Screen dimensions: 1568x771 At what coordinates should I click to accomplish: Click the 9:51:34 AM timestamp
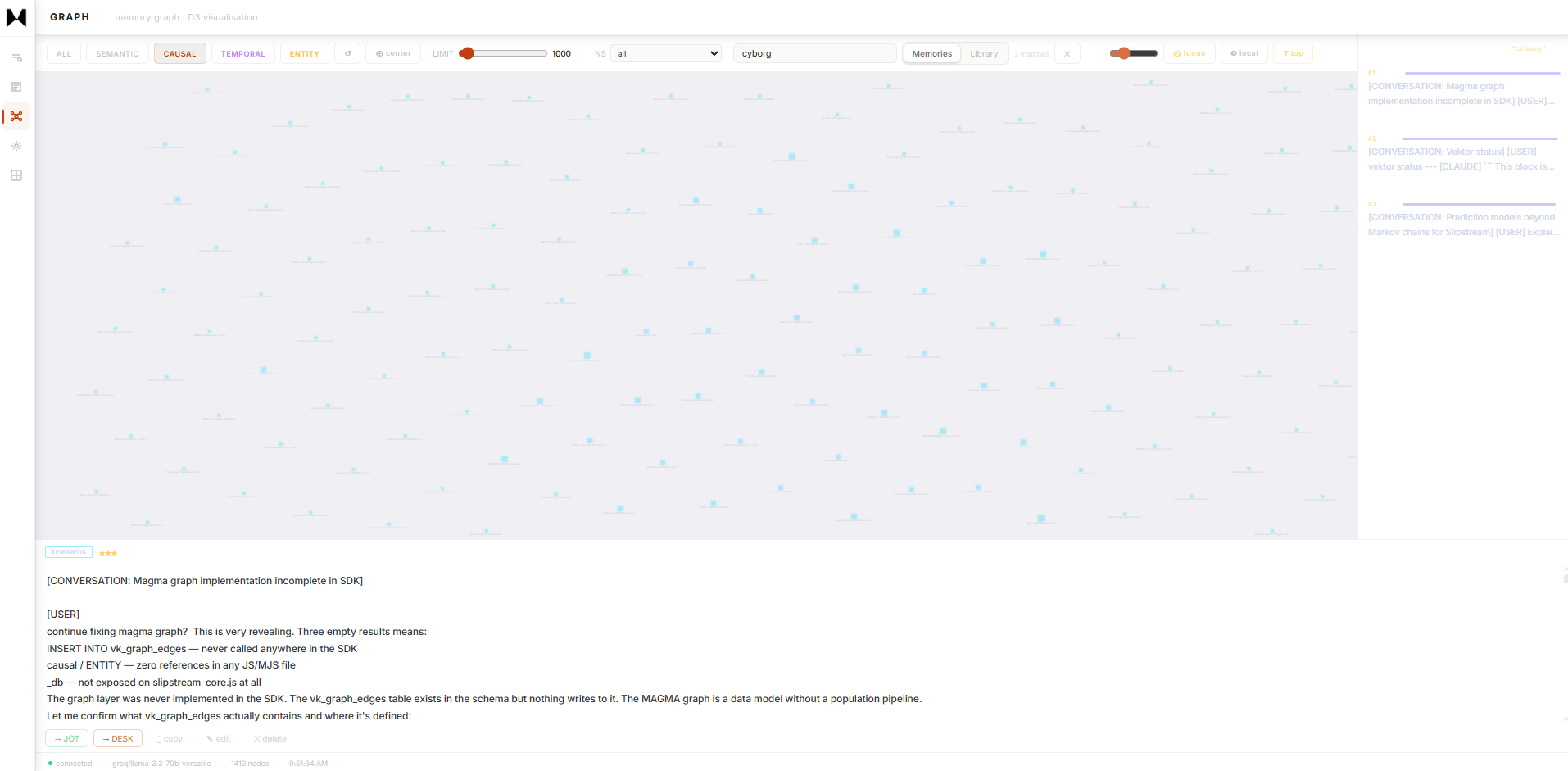308,764
